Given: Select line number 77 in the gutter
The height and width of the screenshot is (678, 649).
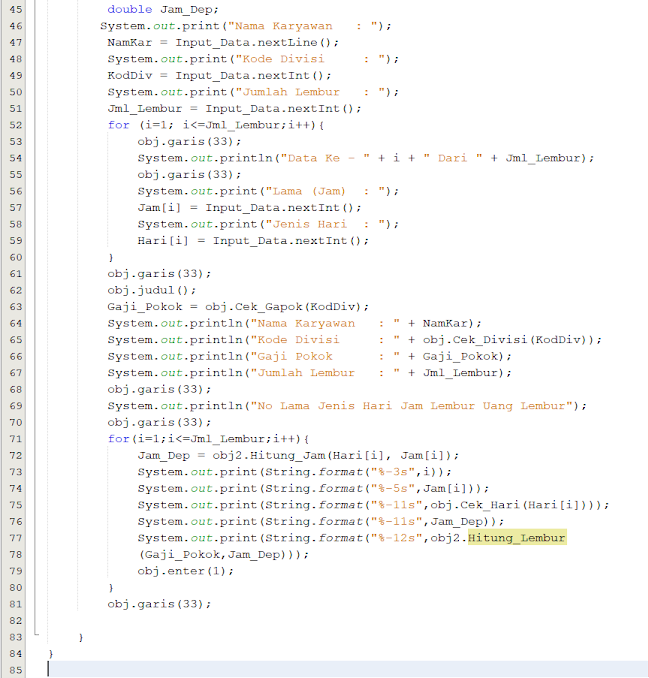Looking at the screenshot, I should pos(16,537).
